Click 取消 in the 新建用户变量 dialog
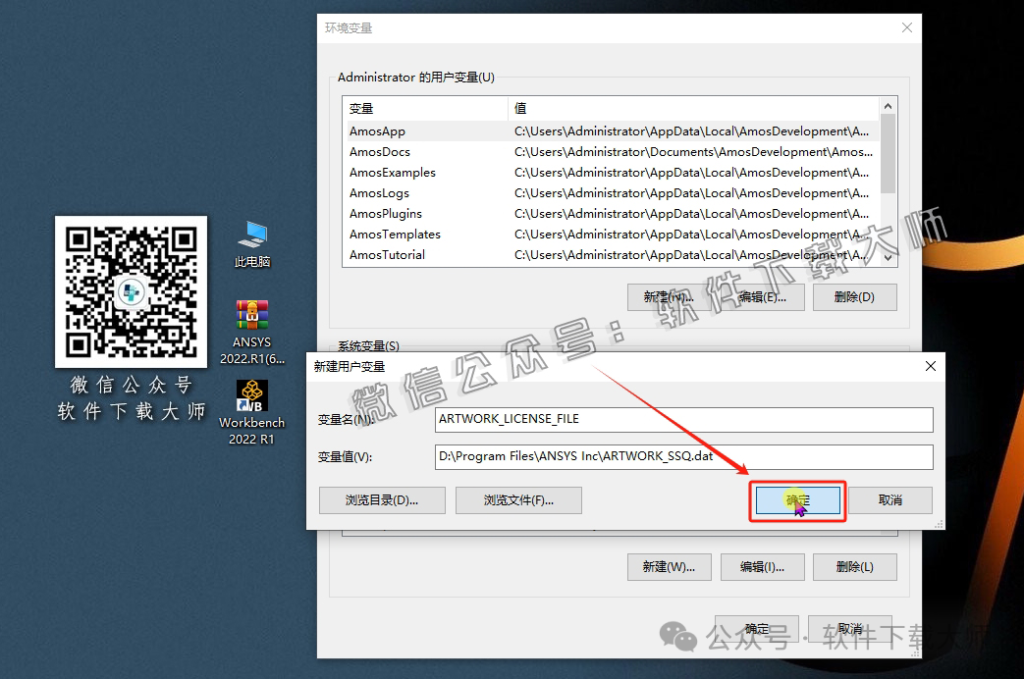This screenshot has height=679, width=1024. point(890,502)
